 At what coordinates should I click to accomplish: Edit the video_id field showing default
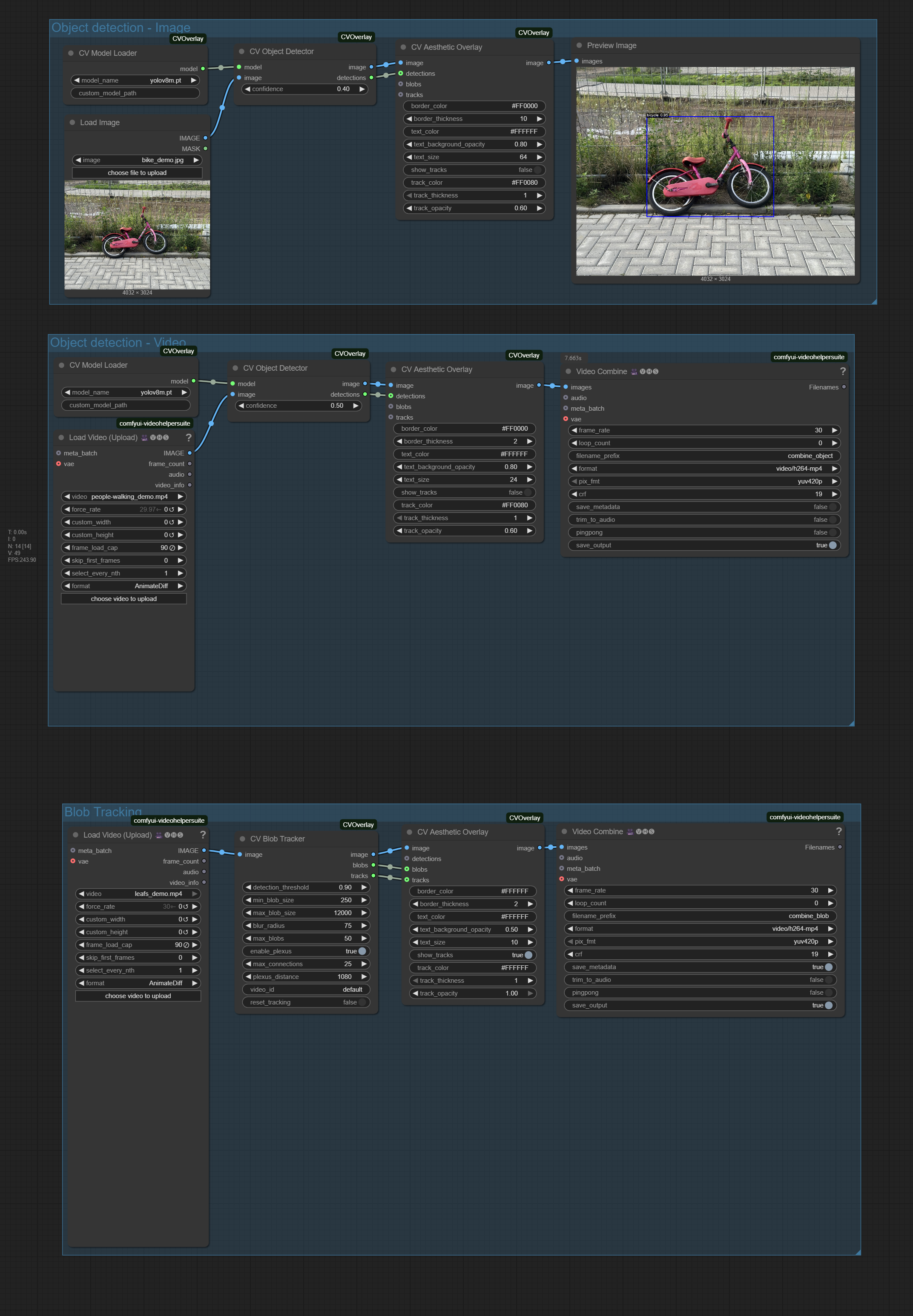[x=306, y=990]
